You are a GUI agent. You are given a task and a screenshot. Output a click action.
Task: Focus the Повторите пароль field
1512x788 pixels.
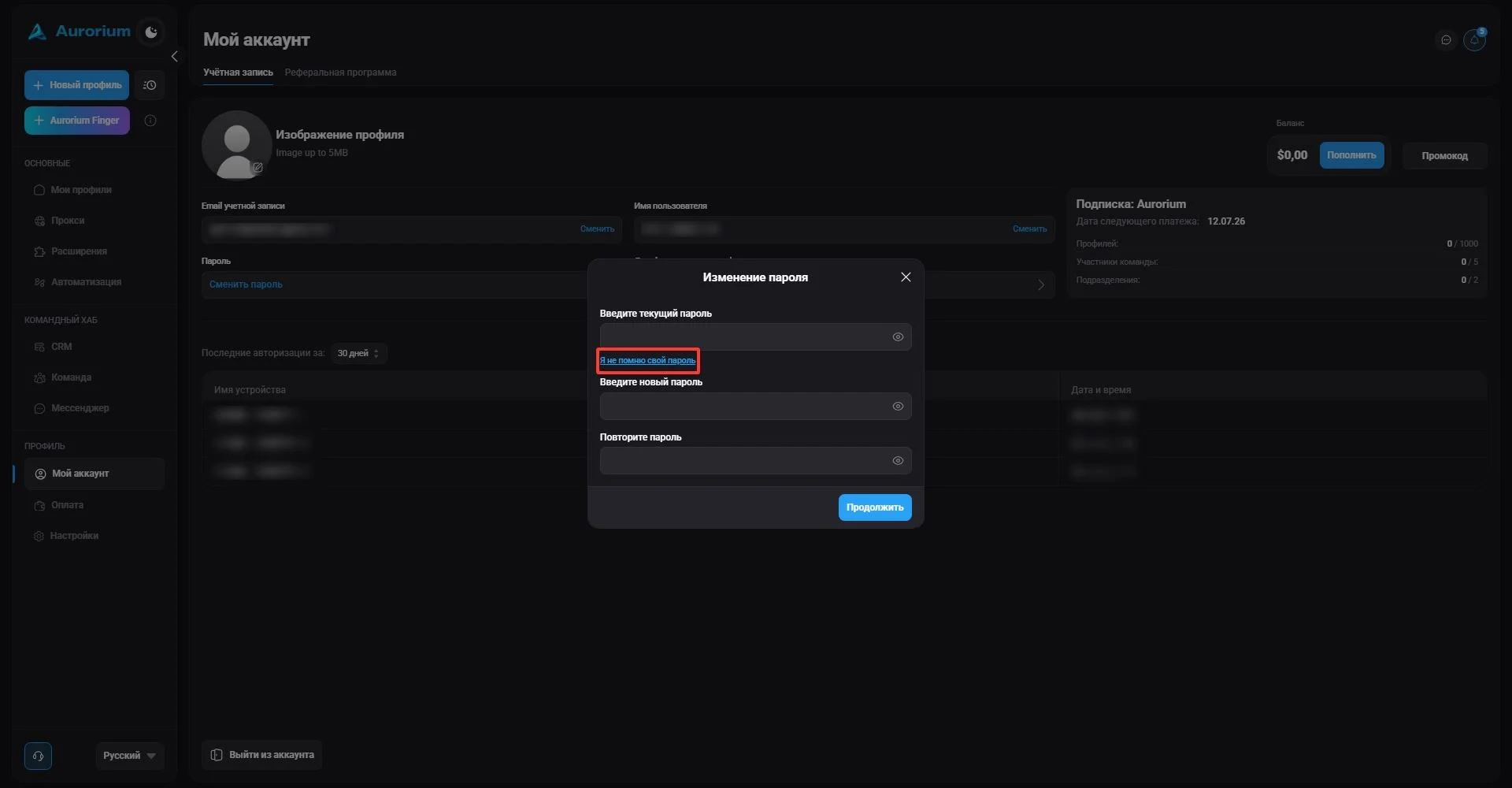point(755,461)
